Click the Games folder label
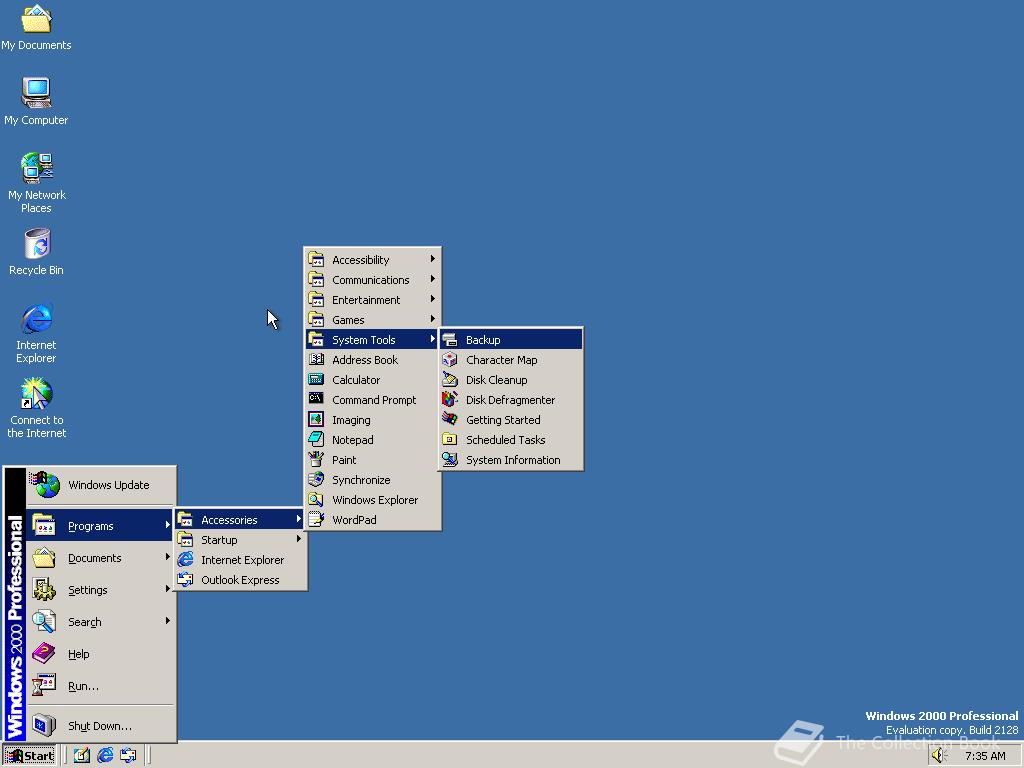Viewport: 1024px width, 768px height. point(348,320)
